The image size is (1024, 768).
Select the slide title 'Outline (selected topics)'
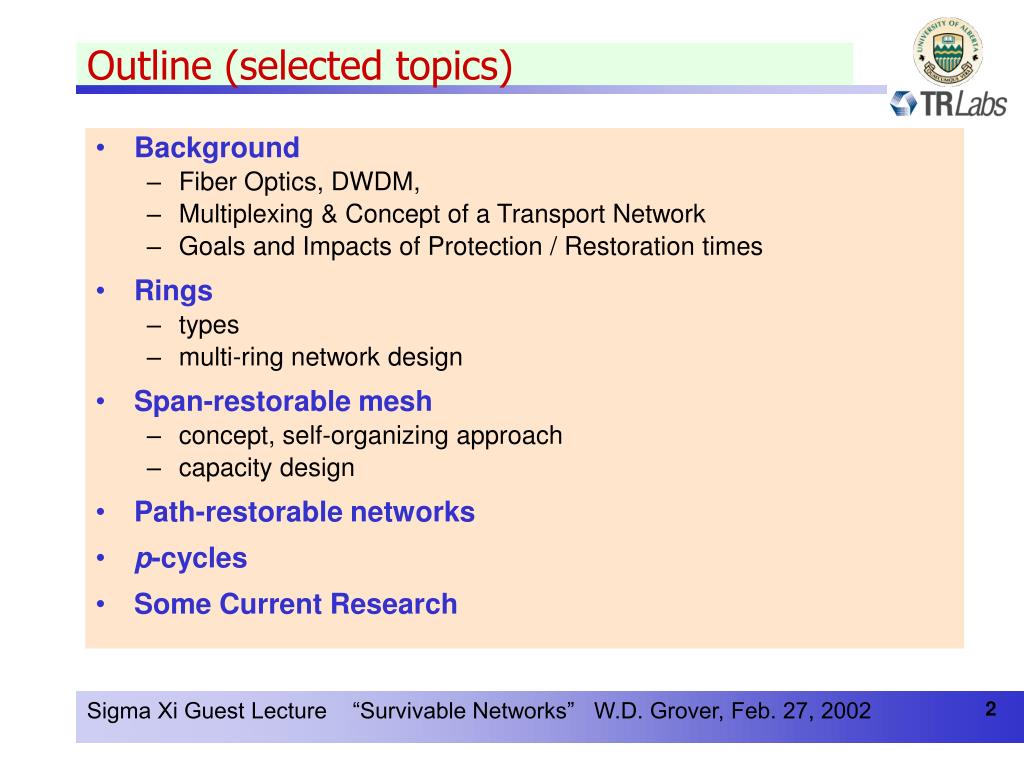tap(300, 67)
